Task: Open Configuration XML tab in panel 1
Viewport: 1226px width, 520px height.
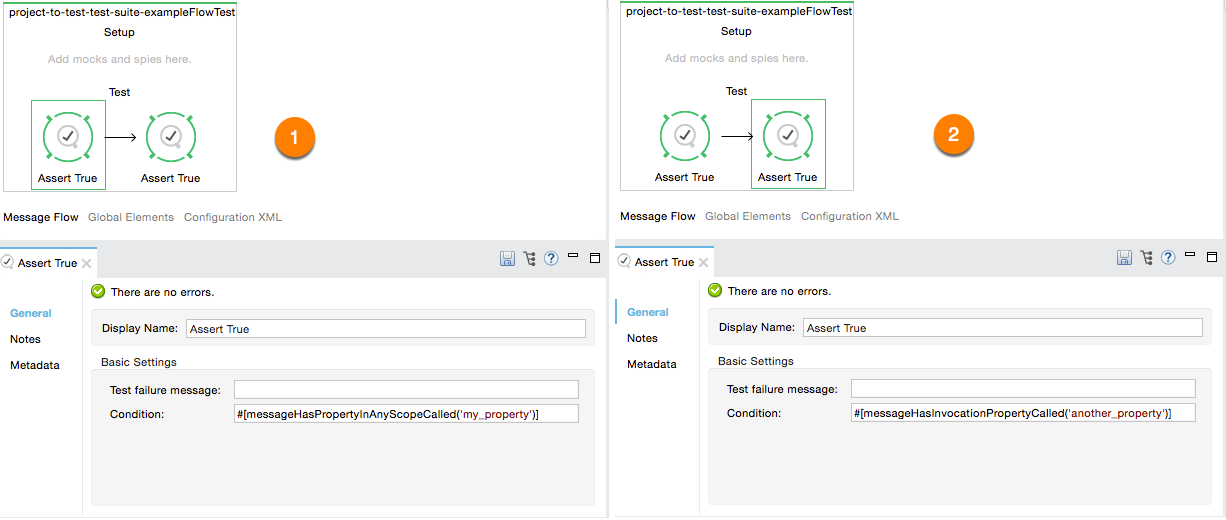Action: click(x=232, y=217)
